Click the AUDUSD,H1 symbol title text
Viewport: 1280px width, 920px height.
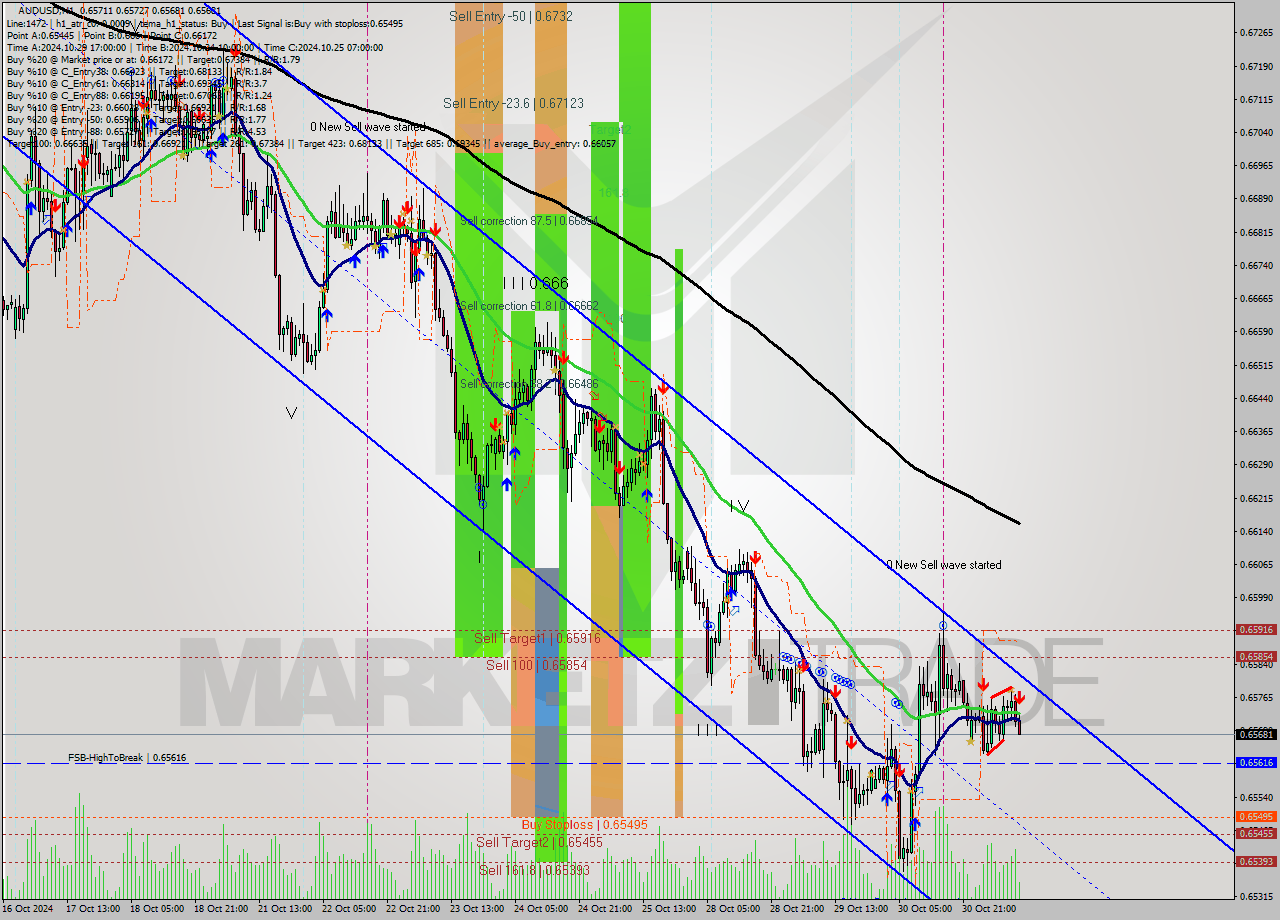[48, 10]
